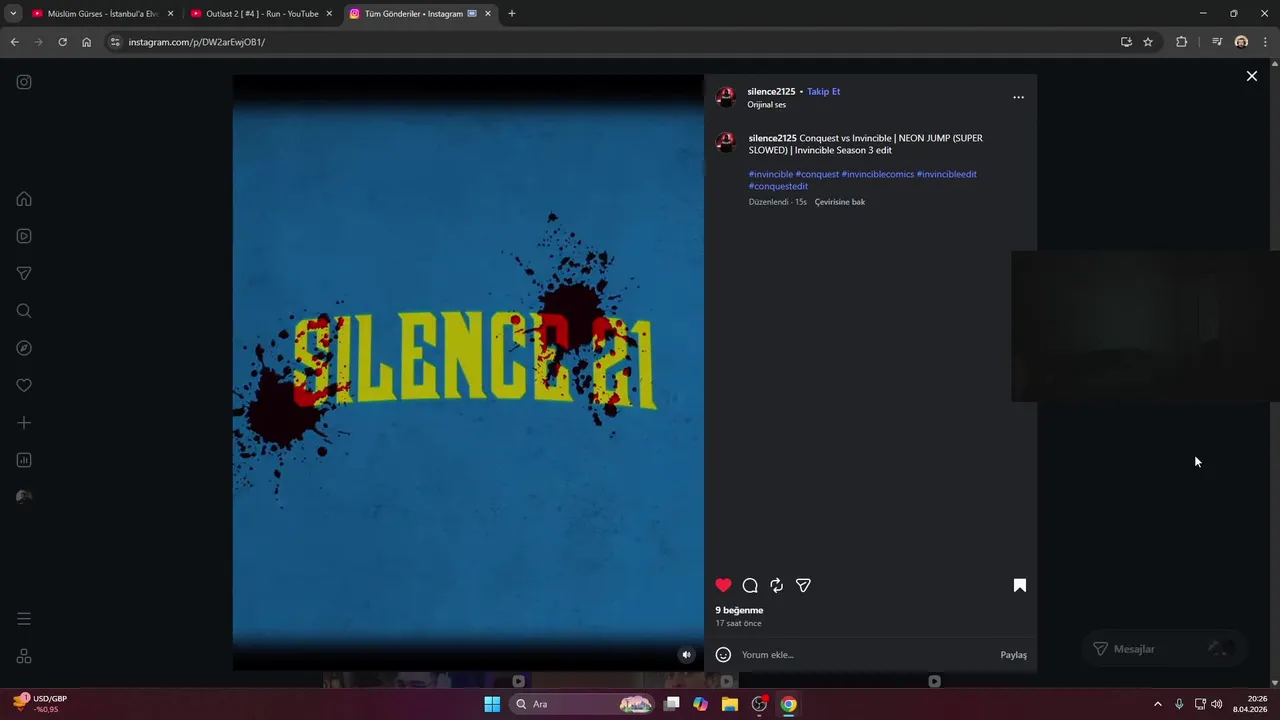Close the post dialog with X
The image size is (1280, 720).
coord(1251,76)
